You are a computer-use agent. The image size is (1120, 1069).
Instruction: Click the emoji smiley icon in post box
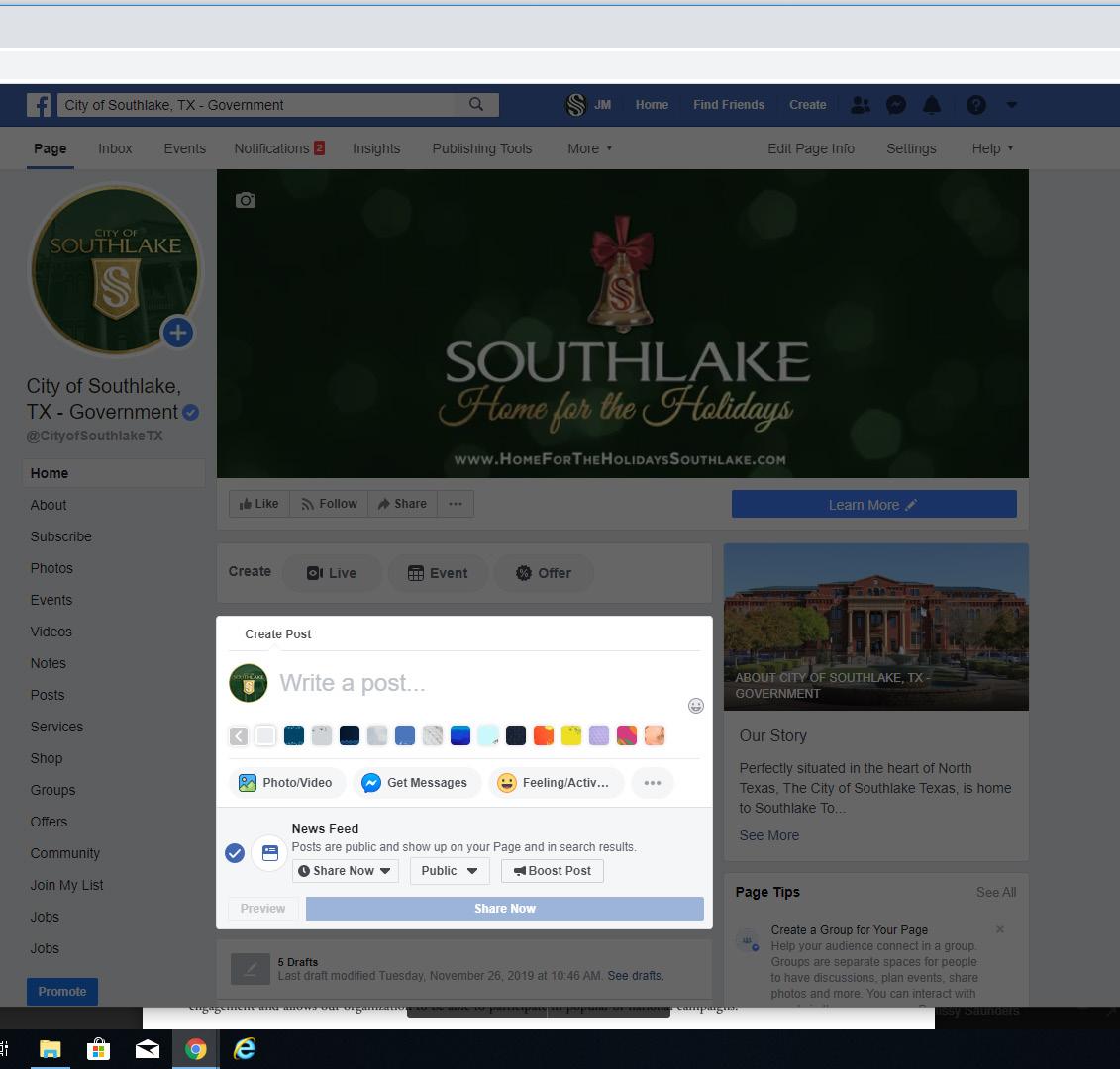pyautogui.click(x=696, y=706)
